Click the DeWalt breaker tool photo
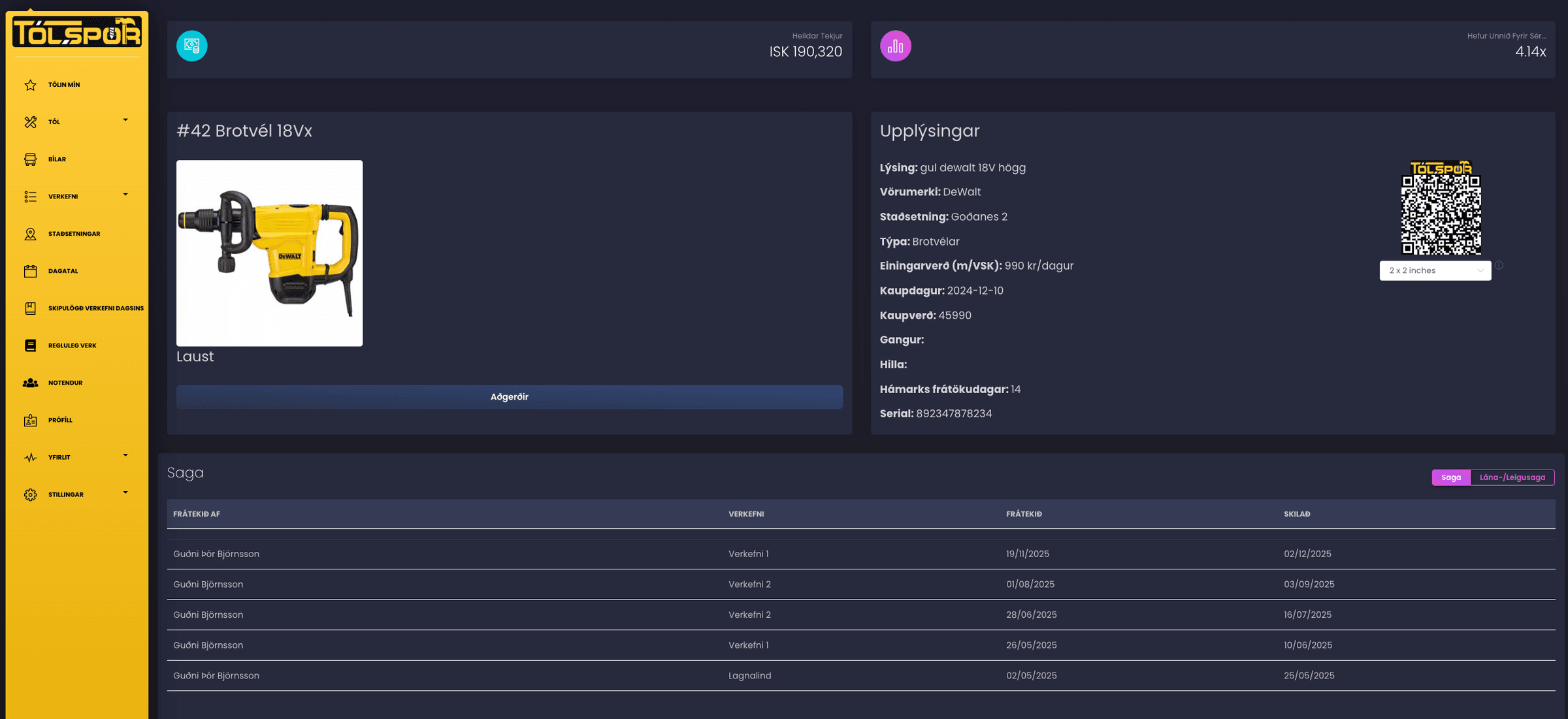Screen dimensions: 1568x719 [x=269, y=253]
